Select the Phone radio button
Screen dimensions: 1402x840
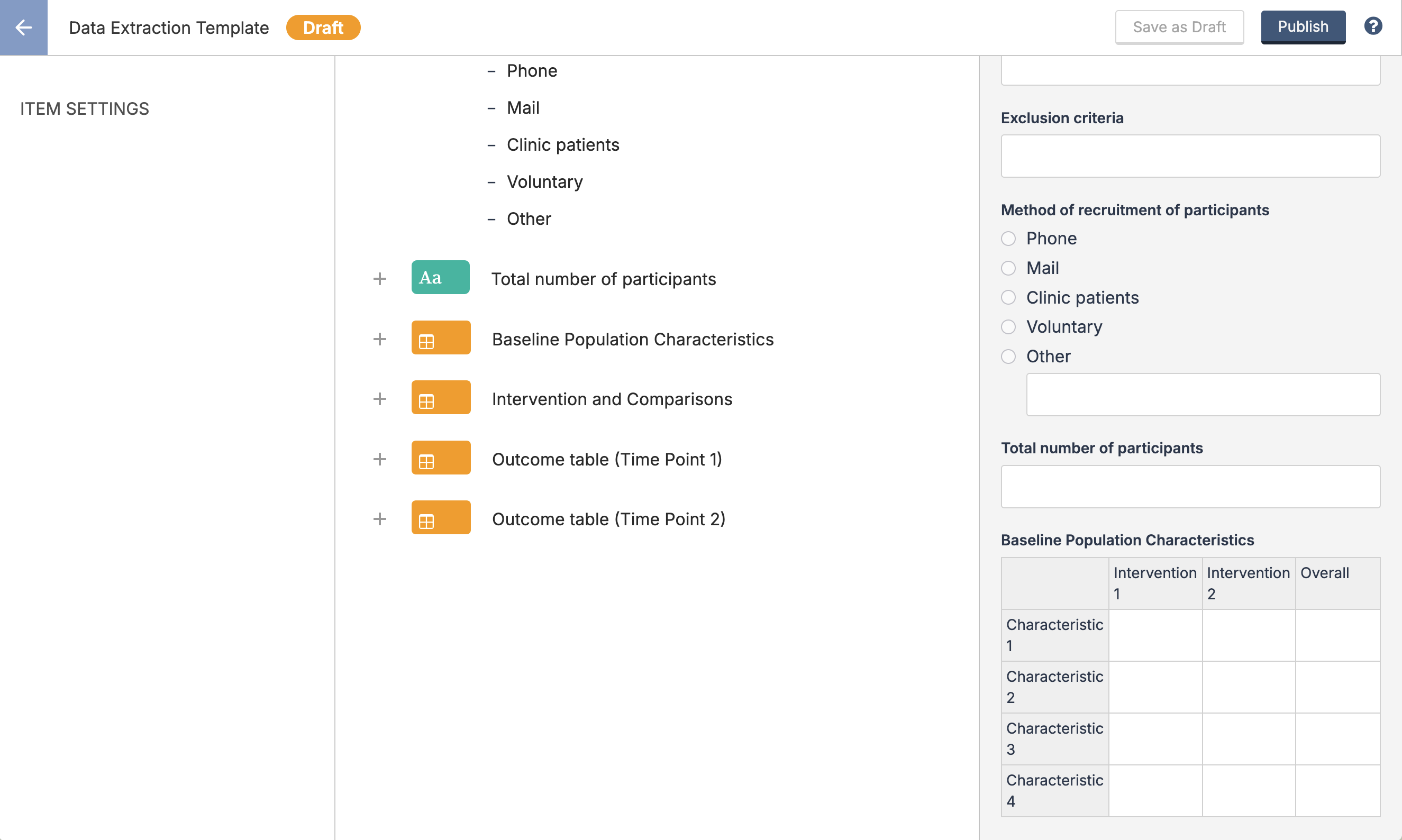coord(1008,239)
